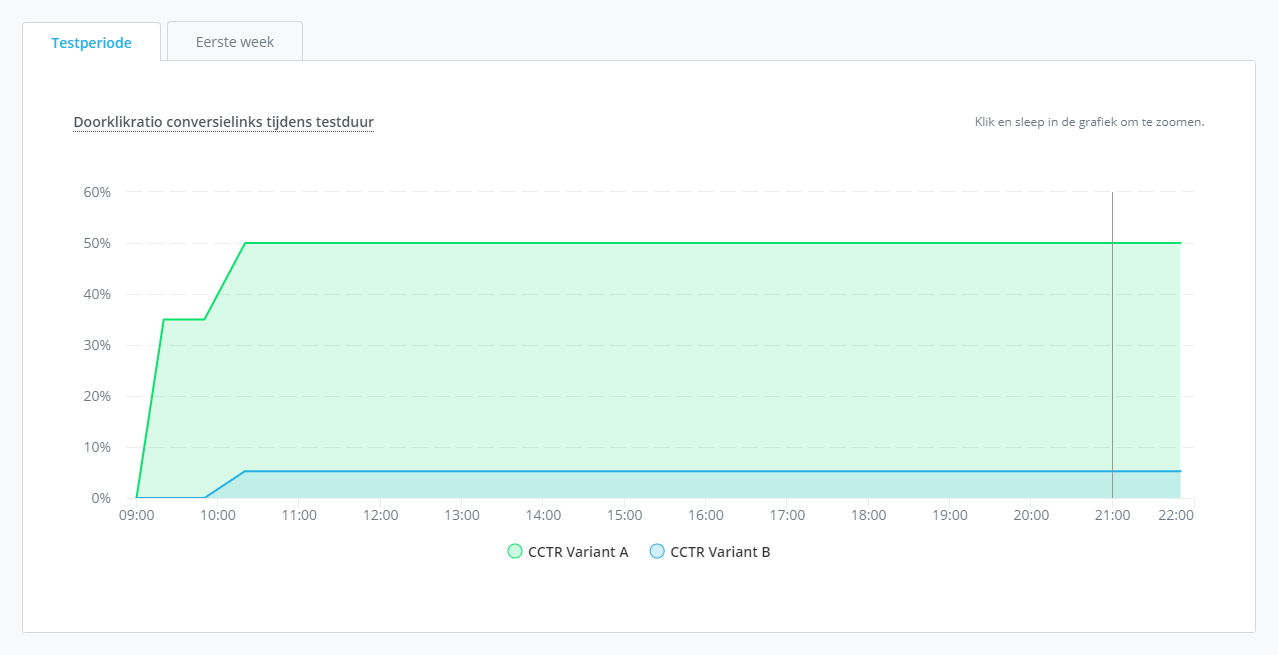This screenshot has height=655, width=1278.
Task: Switch to the Eerste week tab
Action: tap(234, 41)
